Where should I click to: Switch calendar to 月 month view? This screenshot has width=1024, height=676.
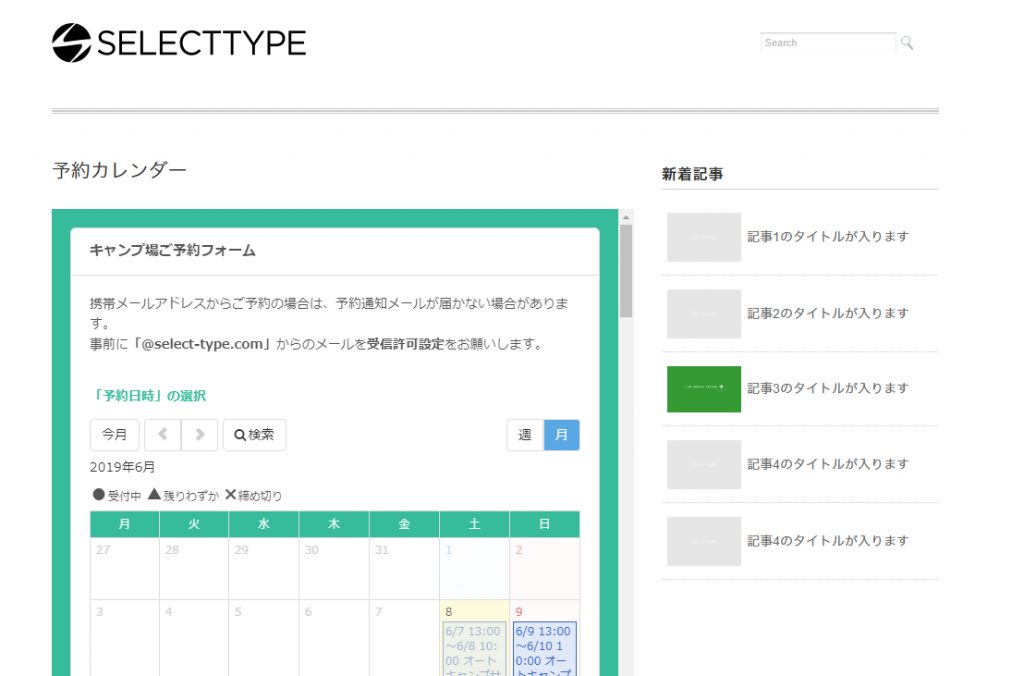[x=561, y=435]
